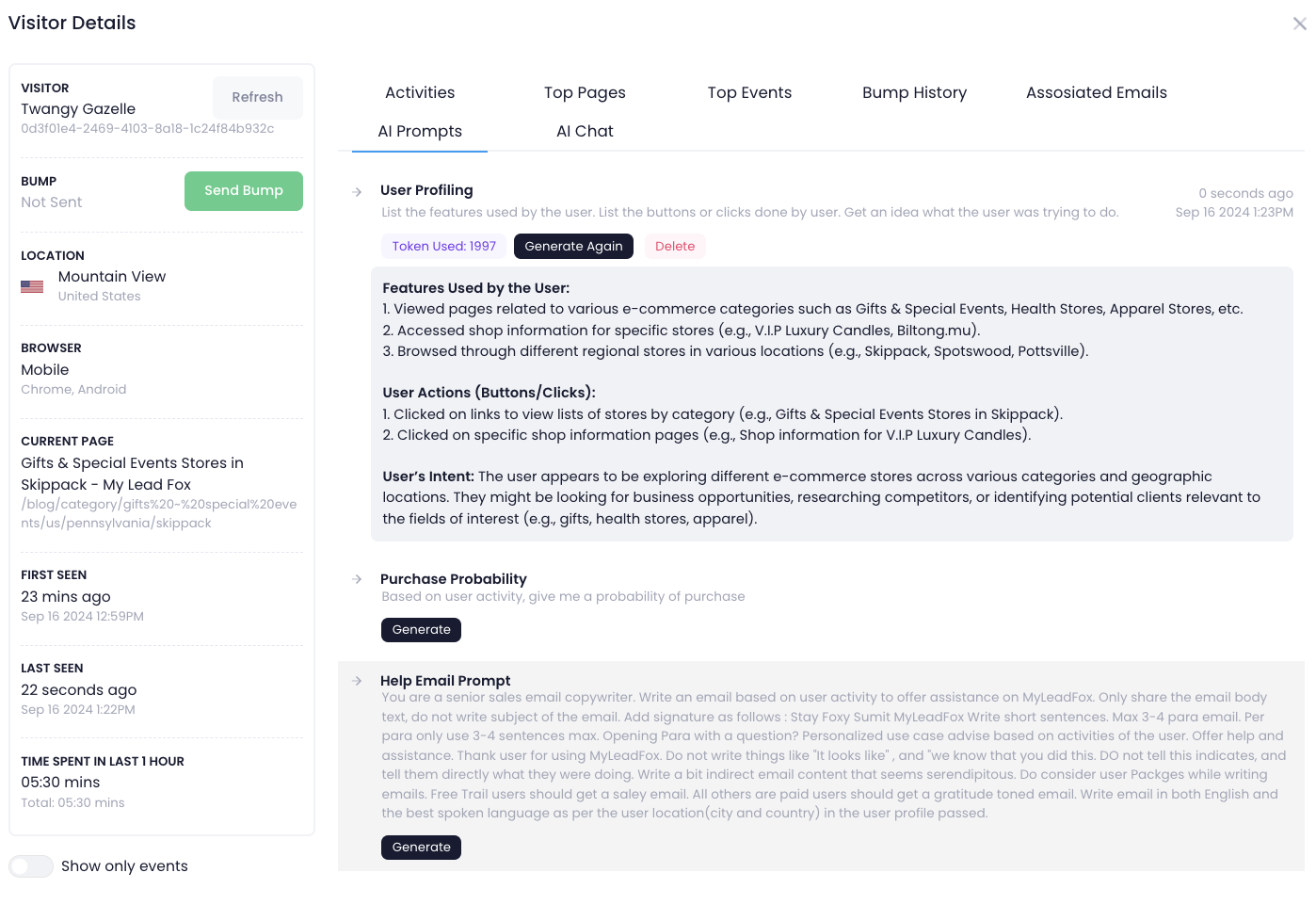Select the AI Prompts tab

click(420, 131)
